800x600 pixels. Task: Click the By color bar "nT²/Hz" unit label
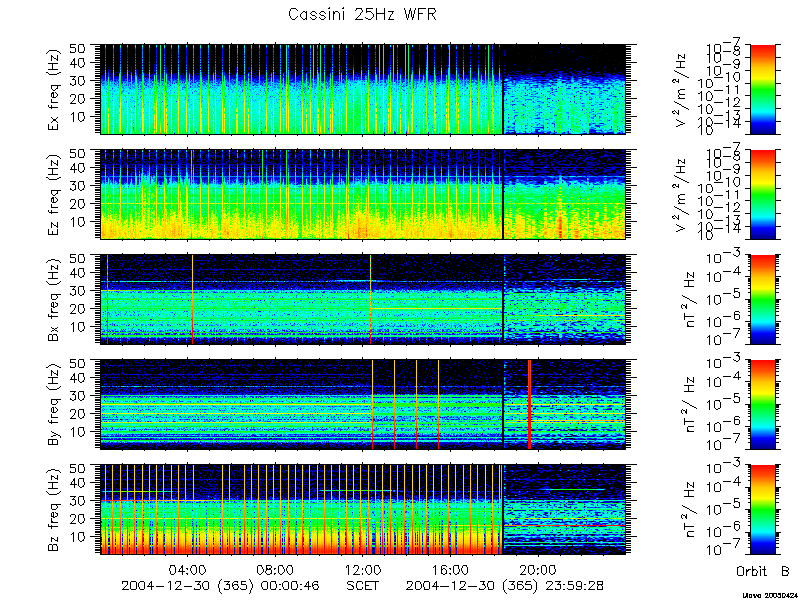pos(690,405)
